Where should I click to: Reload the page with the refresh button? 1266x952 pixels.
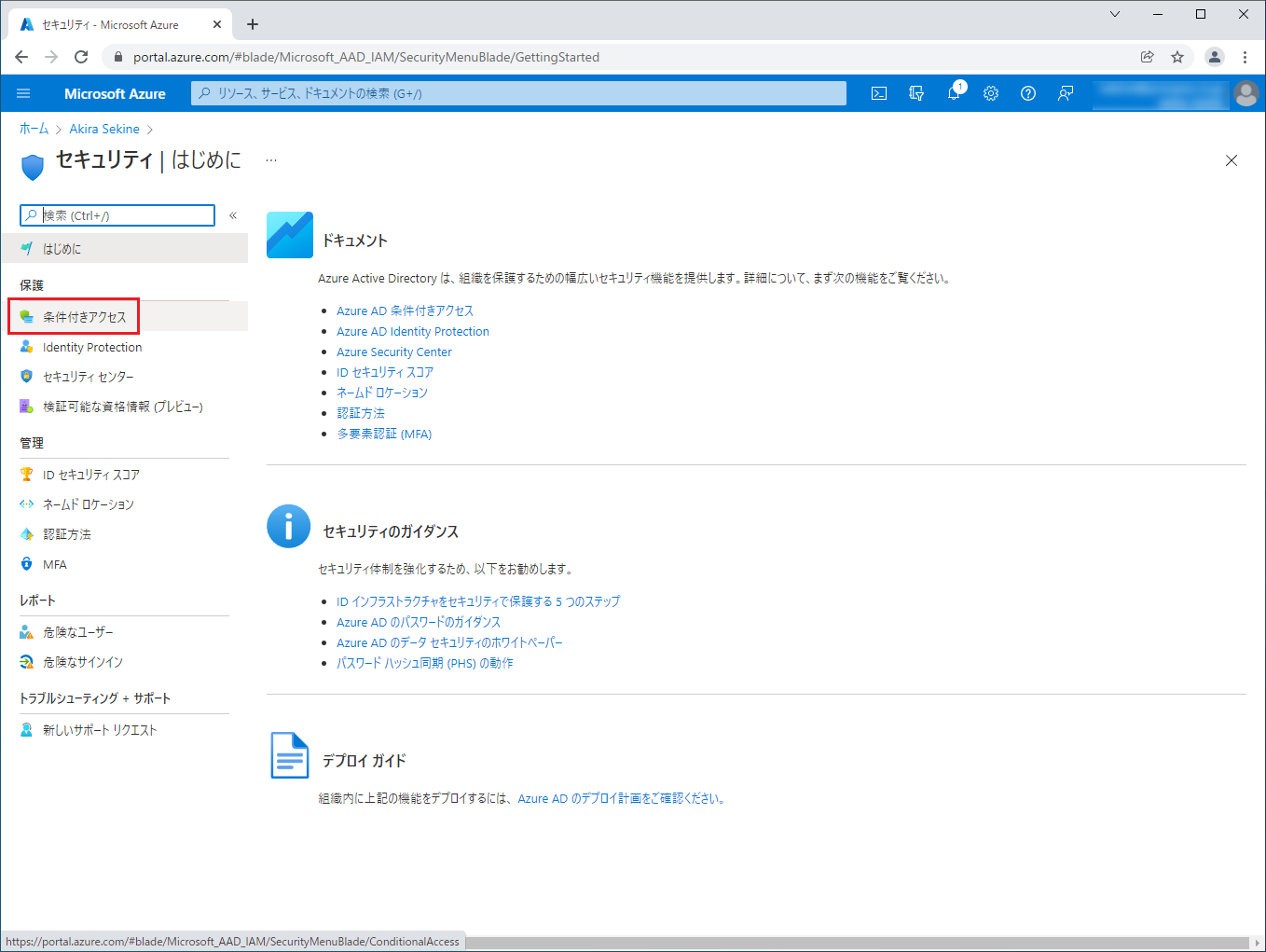point(81,57)
